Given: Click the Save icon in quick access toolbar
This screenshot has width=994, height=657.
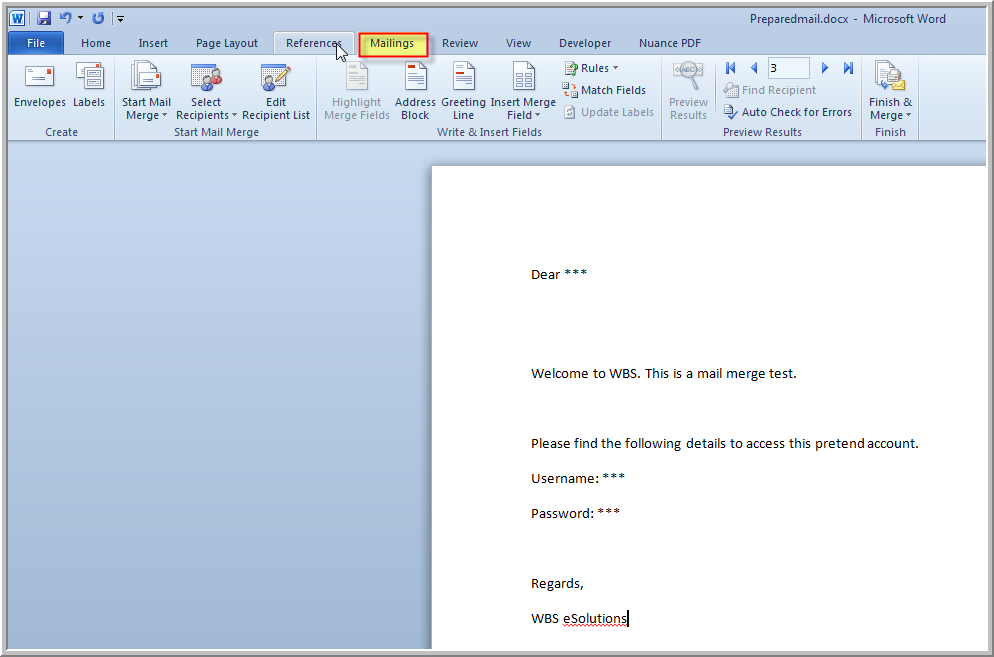Looking at the screenshot, I should [x=44, y=18].
